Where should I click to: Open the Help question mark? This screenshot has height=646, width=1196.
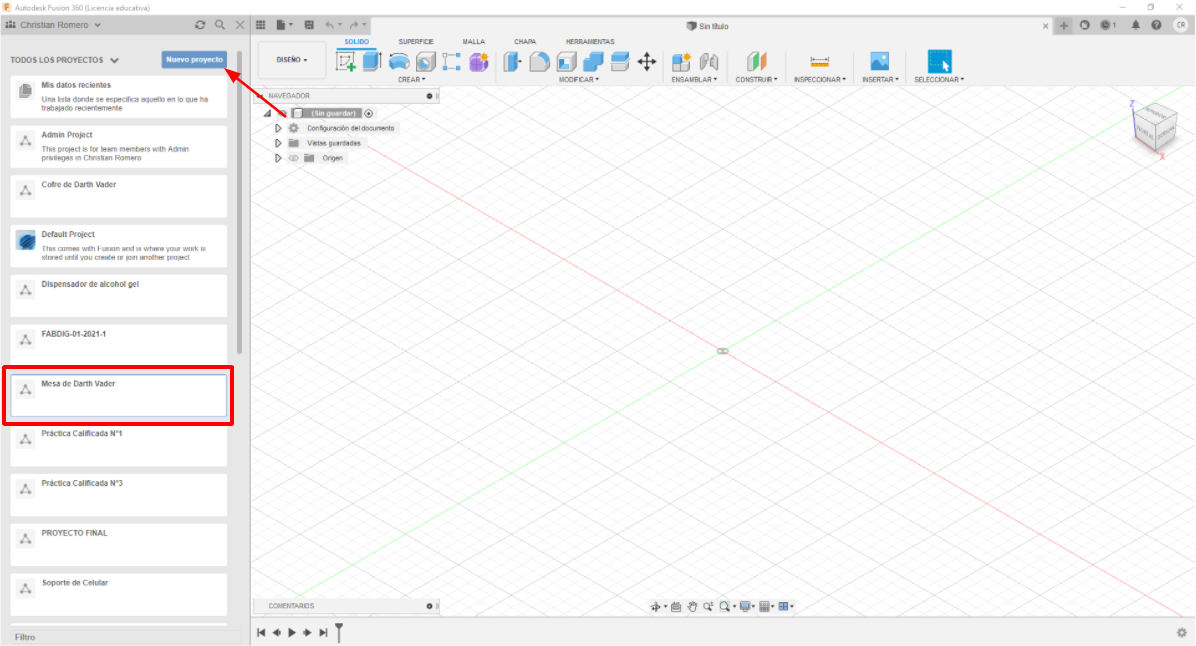(x=1156, y=25)
